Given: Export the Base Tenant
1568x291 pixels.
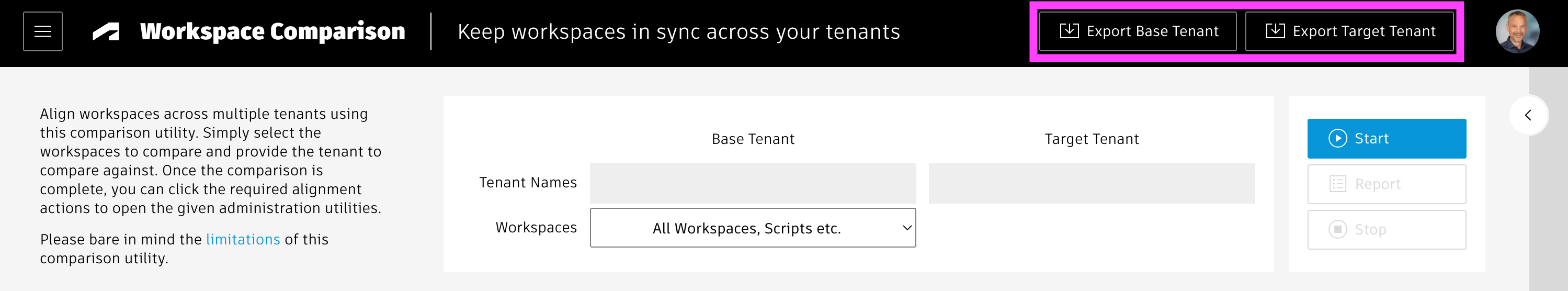Looking at the screenshot, I should coord(1137,31).
